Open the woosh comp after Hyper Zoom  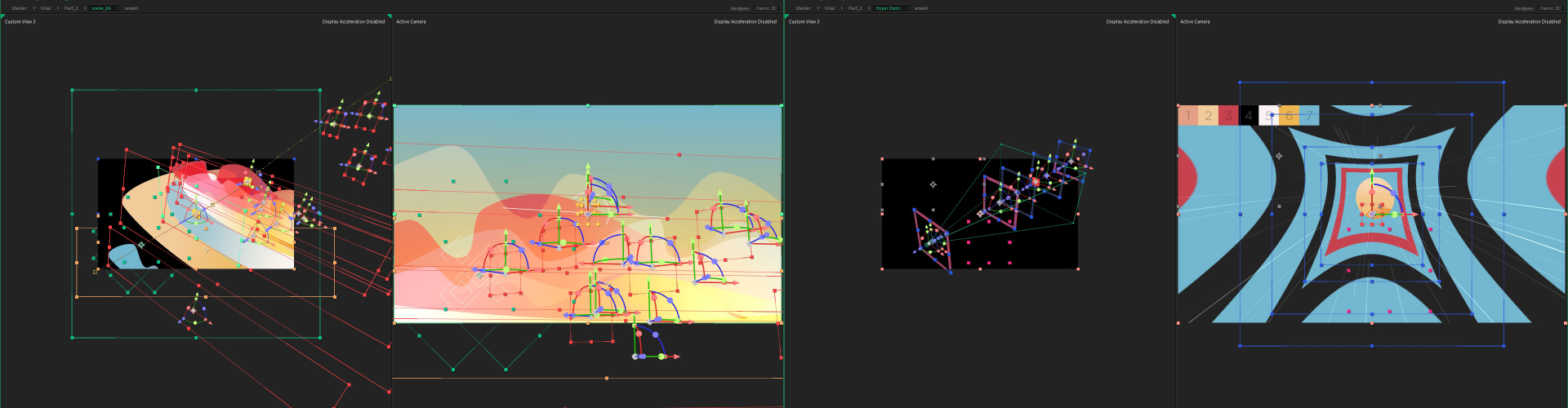click(x=921, y=8)
